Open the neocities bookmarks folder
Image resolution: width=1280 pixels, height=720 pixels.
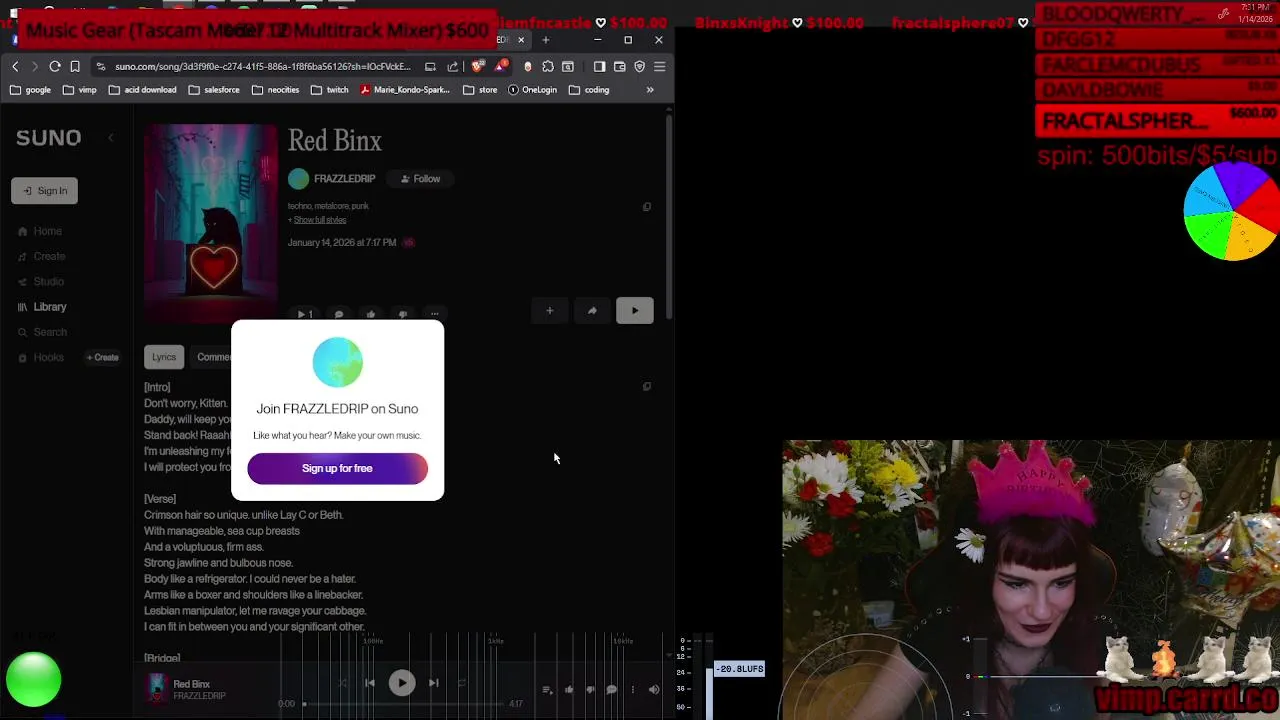[x=275, y=90]
